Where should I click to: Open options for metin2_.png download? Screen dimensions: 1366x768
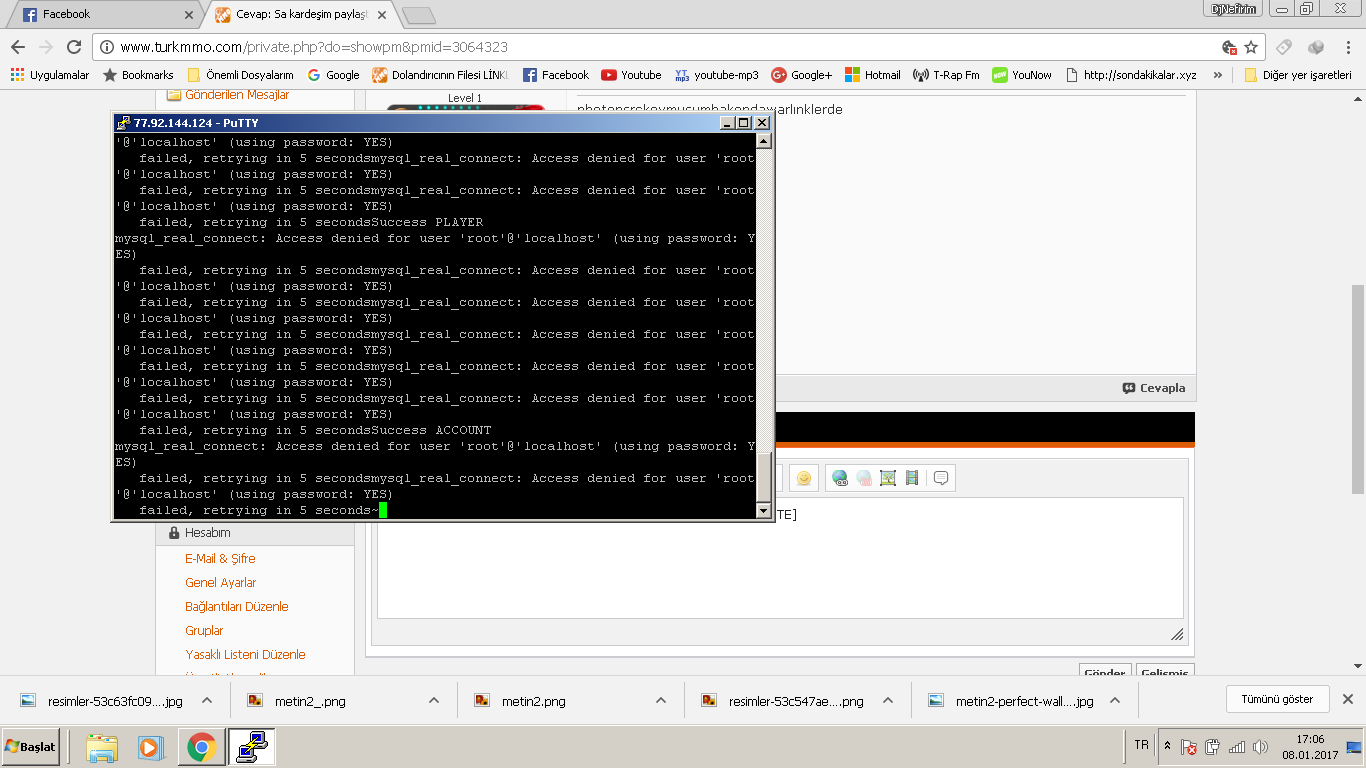[x=434, y=700]
